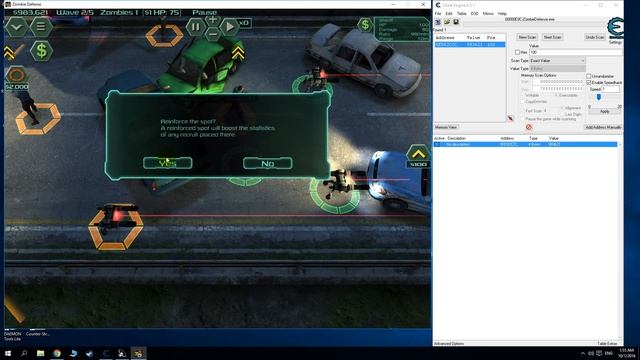The image size is (640, 360).
Task: Click the save floppy icon in Cheat Engine
Action: [x=456, y=22]
